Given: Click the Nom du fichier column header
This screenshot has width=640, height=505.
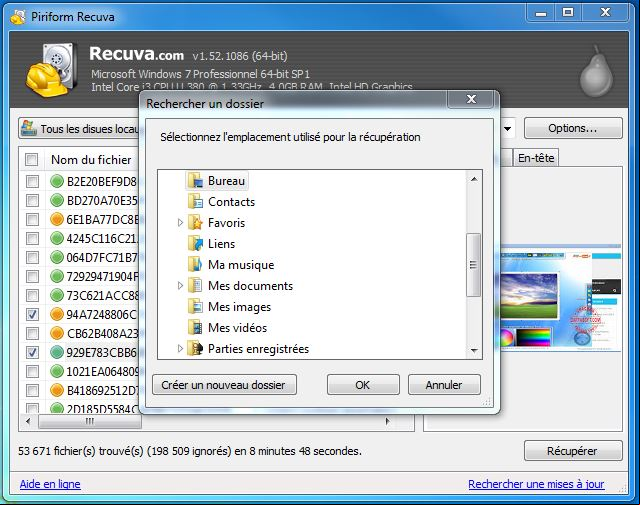Looking at the screenshot, I should click(x=91, y=160).
